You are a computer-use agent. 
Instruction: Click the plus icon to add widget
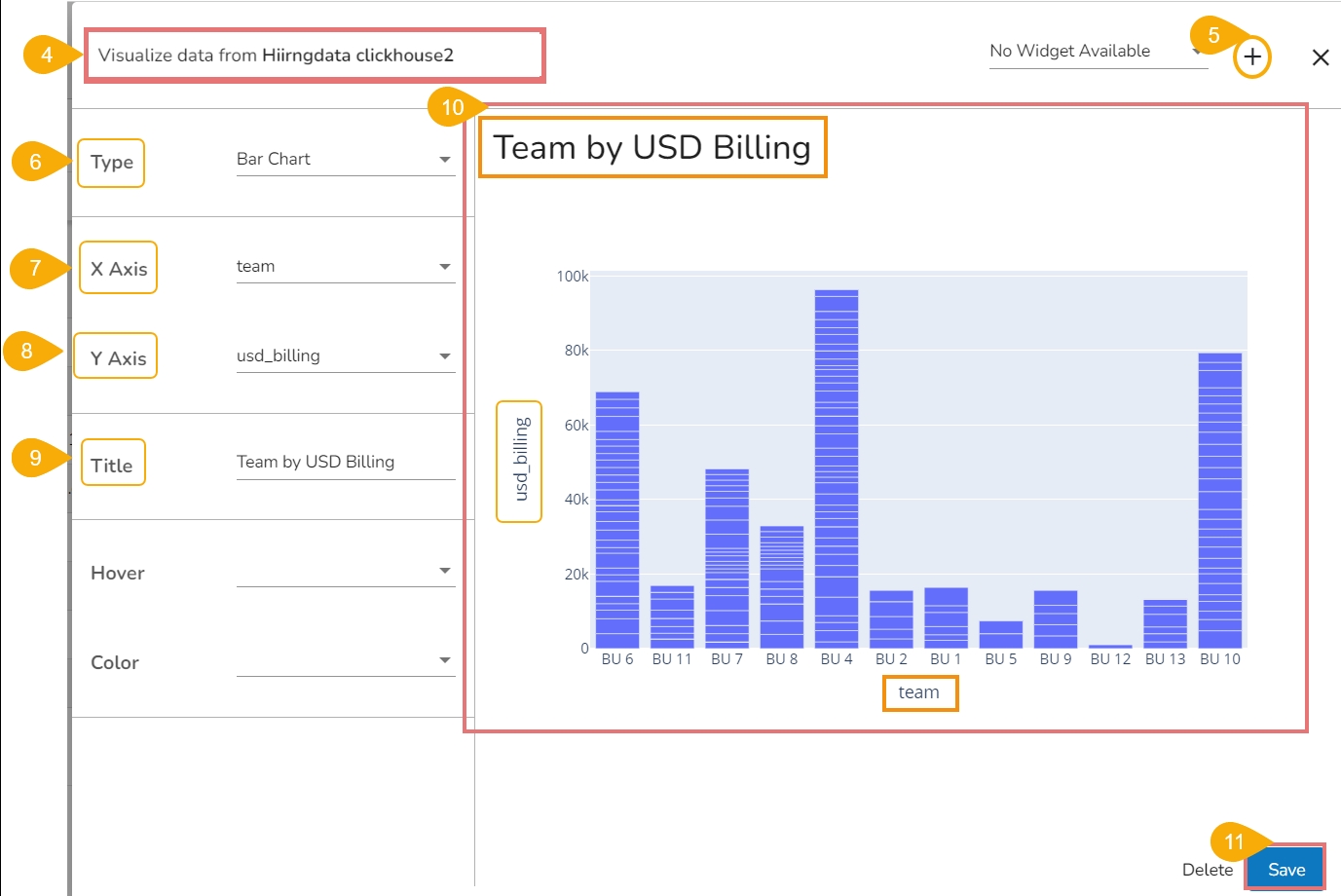pyautogui.click(x=1252, y=57)
